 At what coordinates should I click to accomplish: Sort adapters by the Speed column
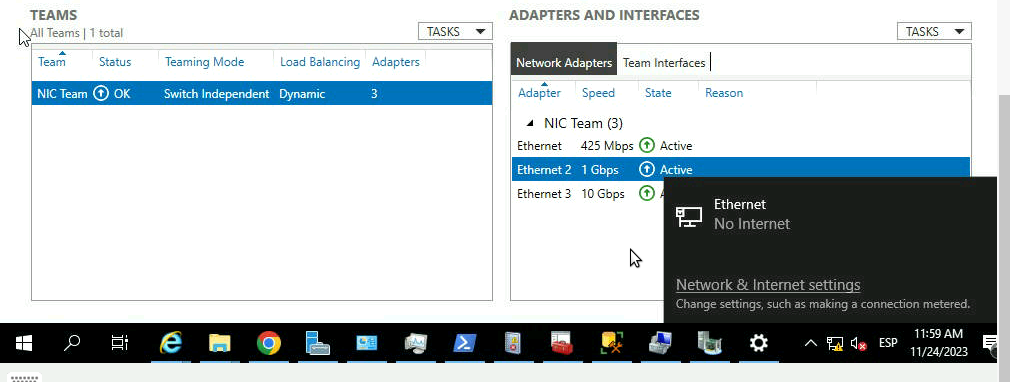[598, 93]
